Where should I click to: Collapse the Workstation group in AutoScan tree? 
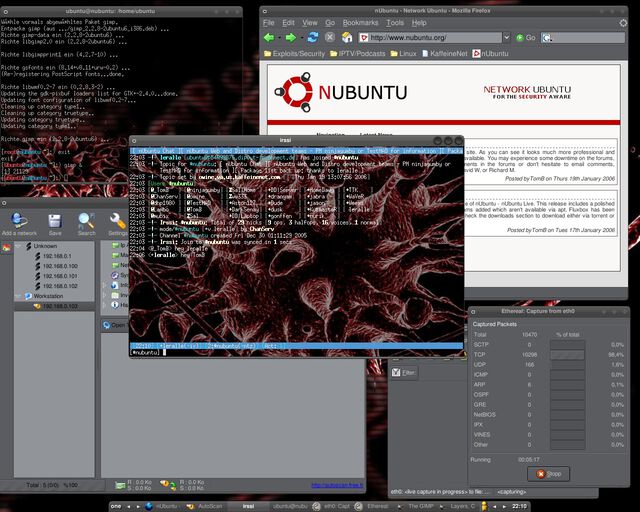pos(18,296)
